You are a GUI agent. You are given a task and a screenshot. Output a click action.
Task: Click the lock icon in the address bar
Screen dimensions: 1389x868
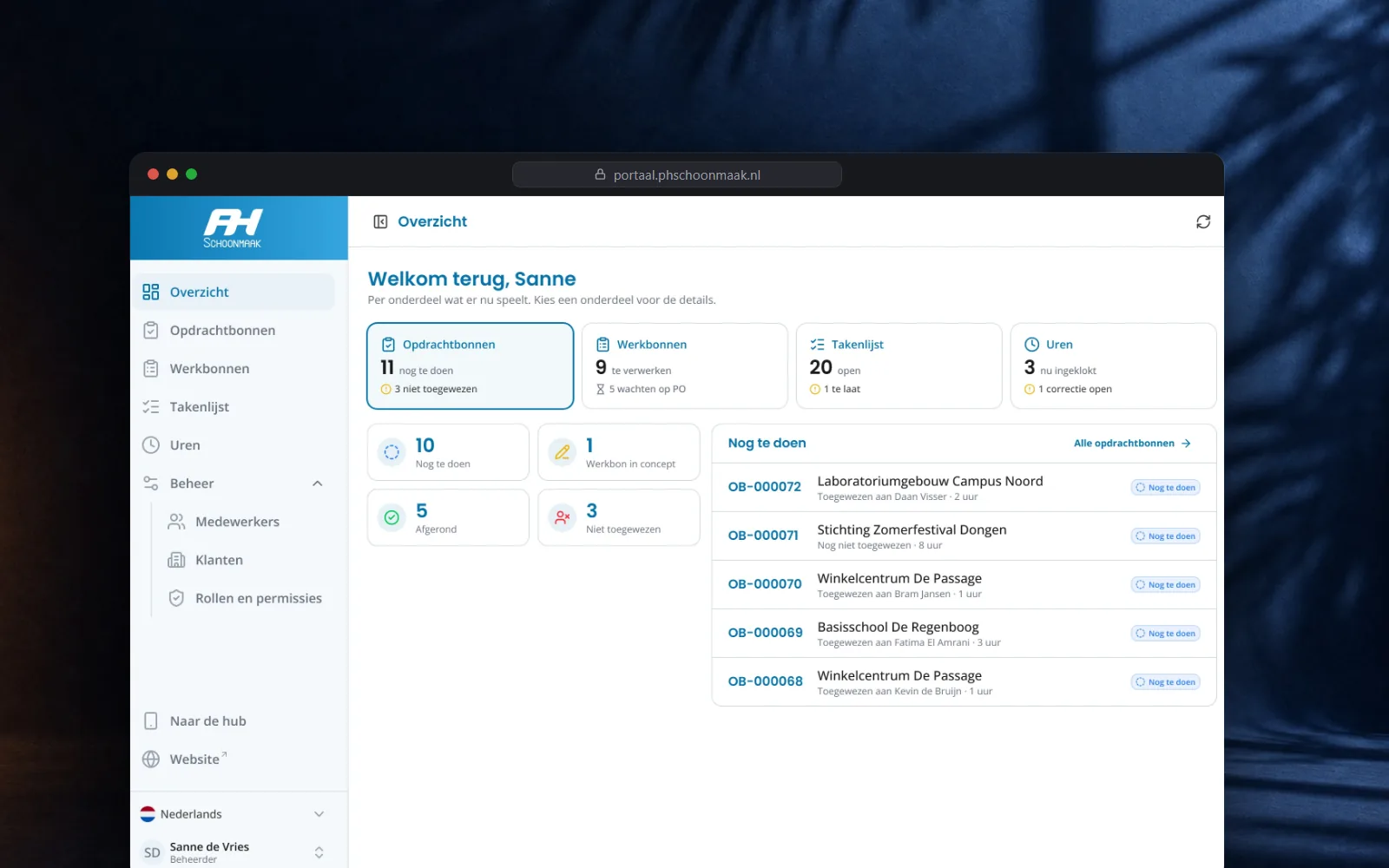point(600,174)
